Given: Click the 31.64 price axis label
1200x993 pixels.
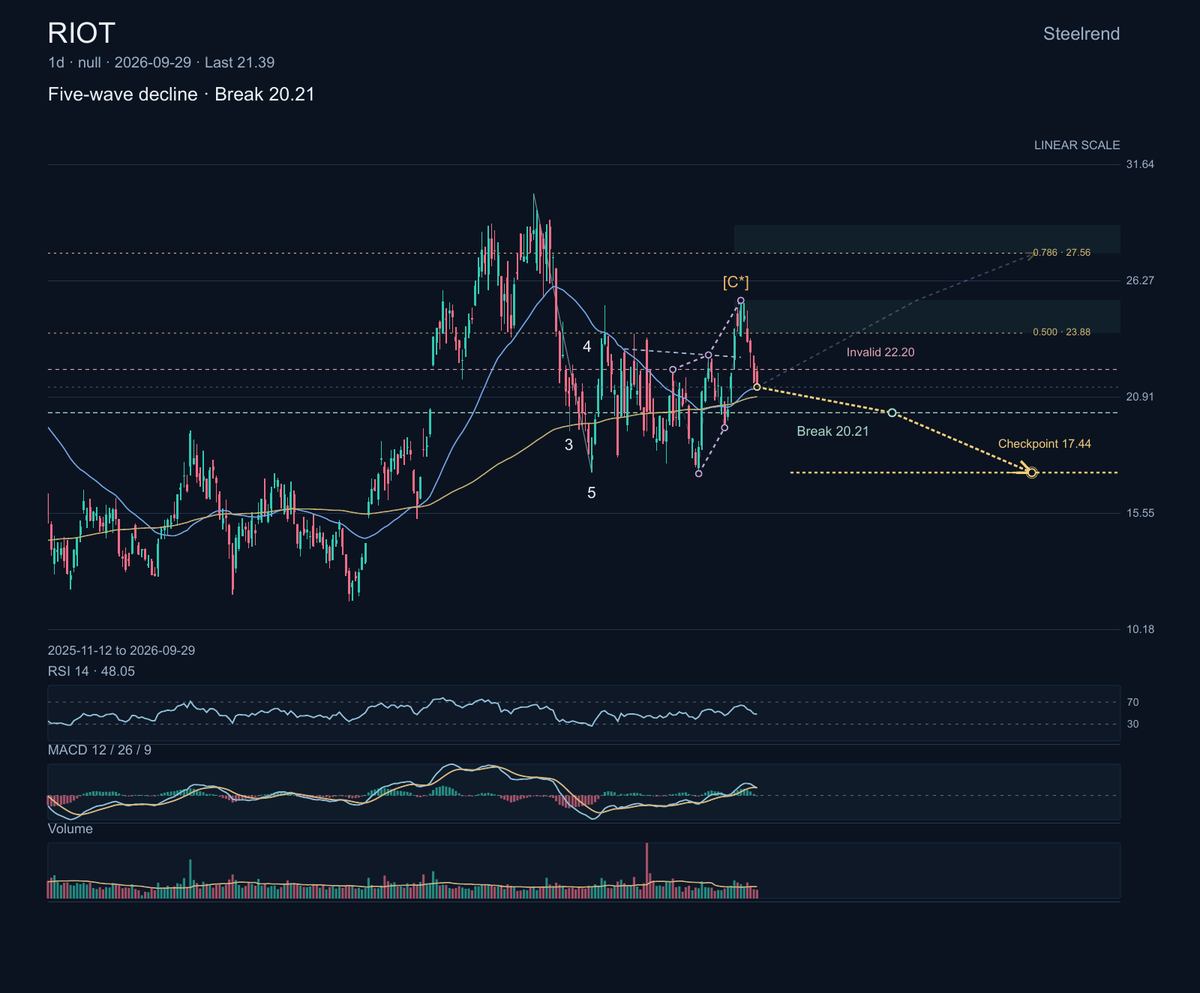Looking at the screenshot, I should [1140, 164].
